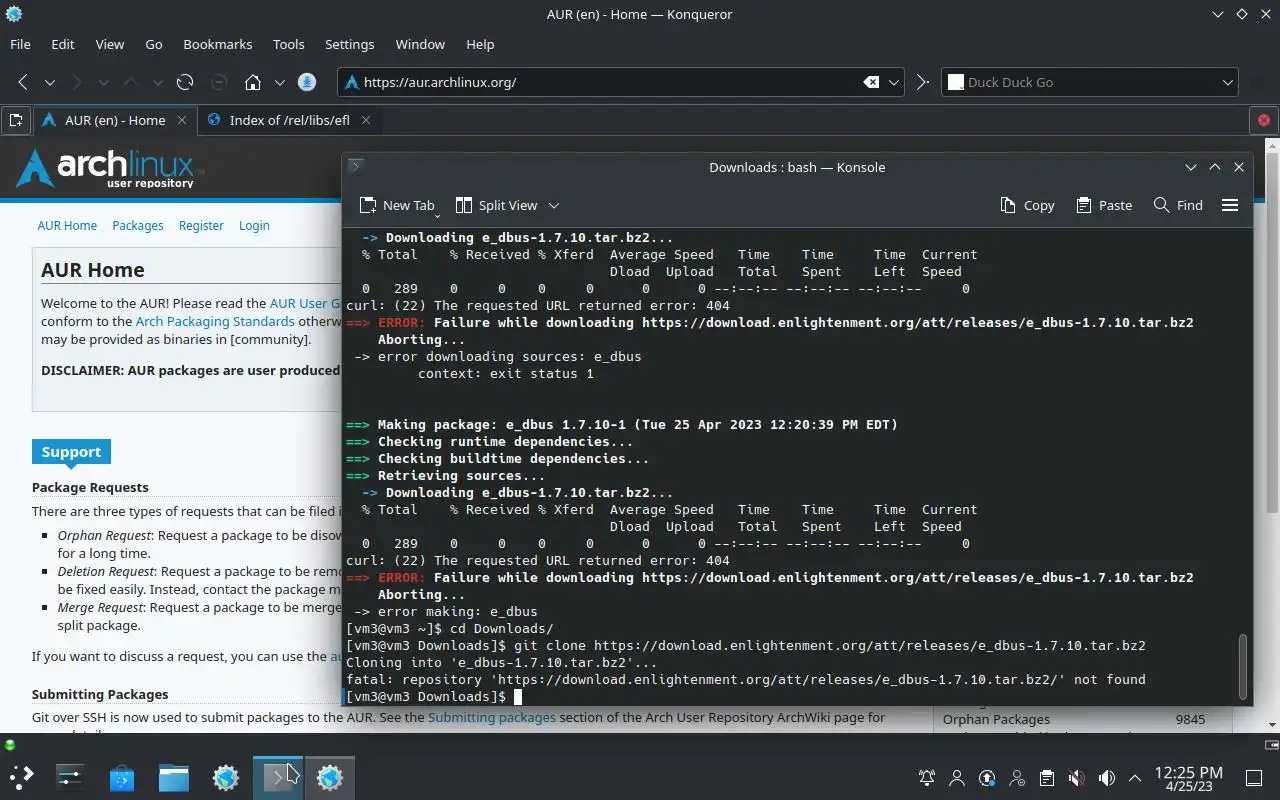1280x800 pixels.
Task: Open a new tab in Konqueror
Action: coord(15,120)
